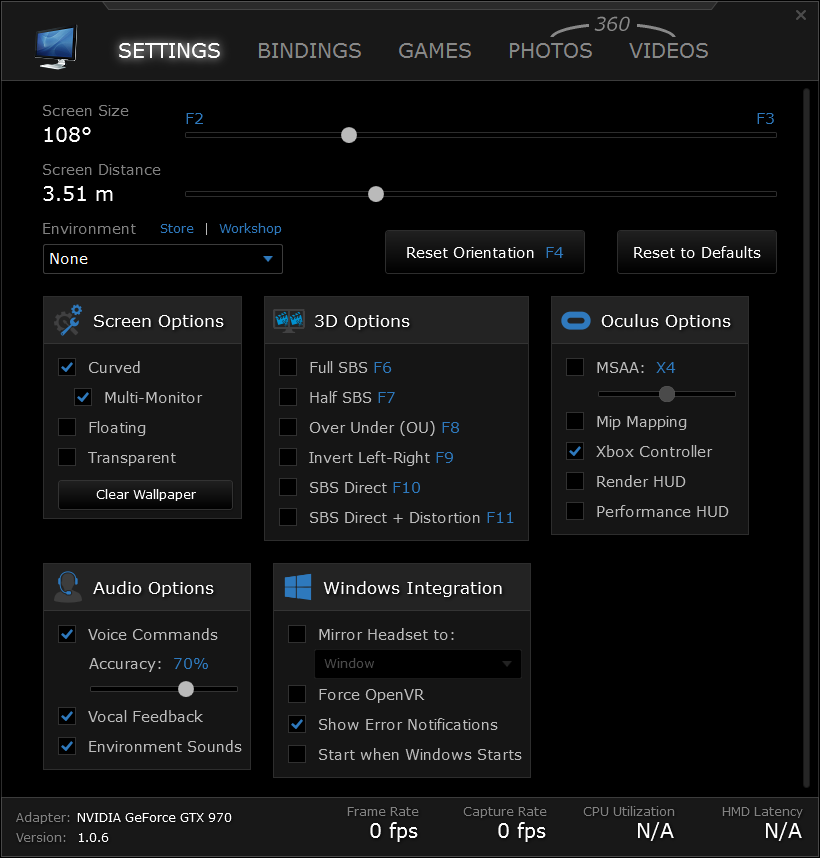Open the GAMES tab

434,50
